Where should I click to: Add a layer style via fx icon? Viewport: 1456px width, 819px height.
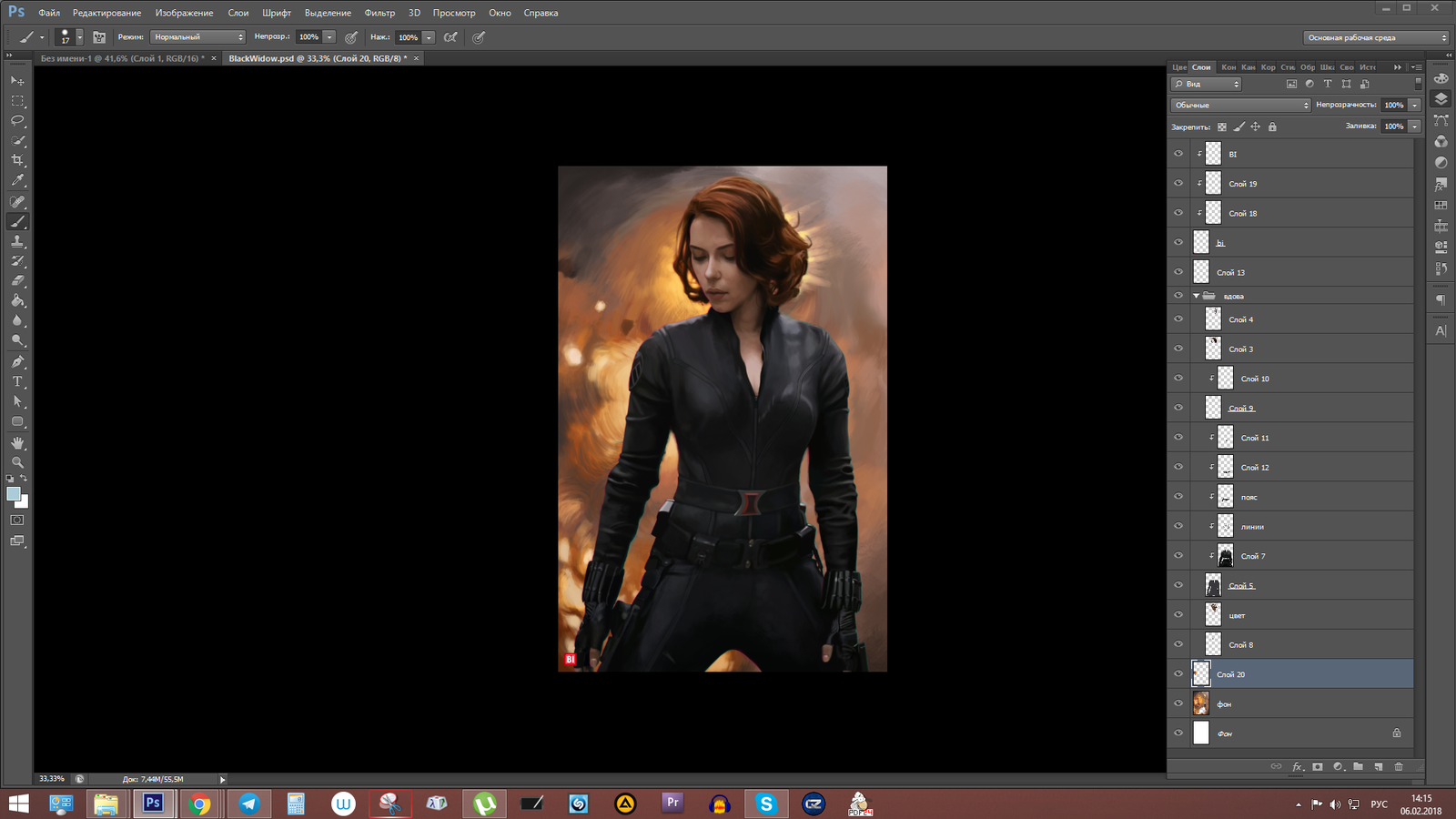1298,766
